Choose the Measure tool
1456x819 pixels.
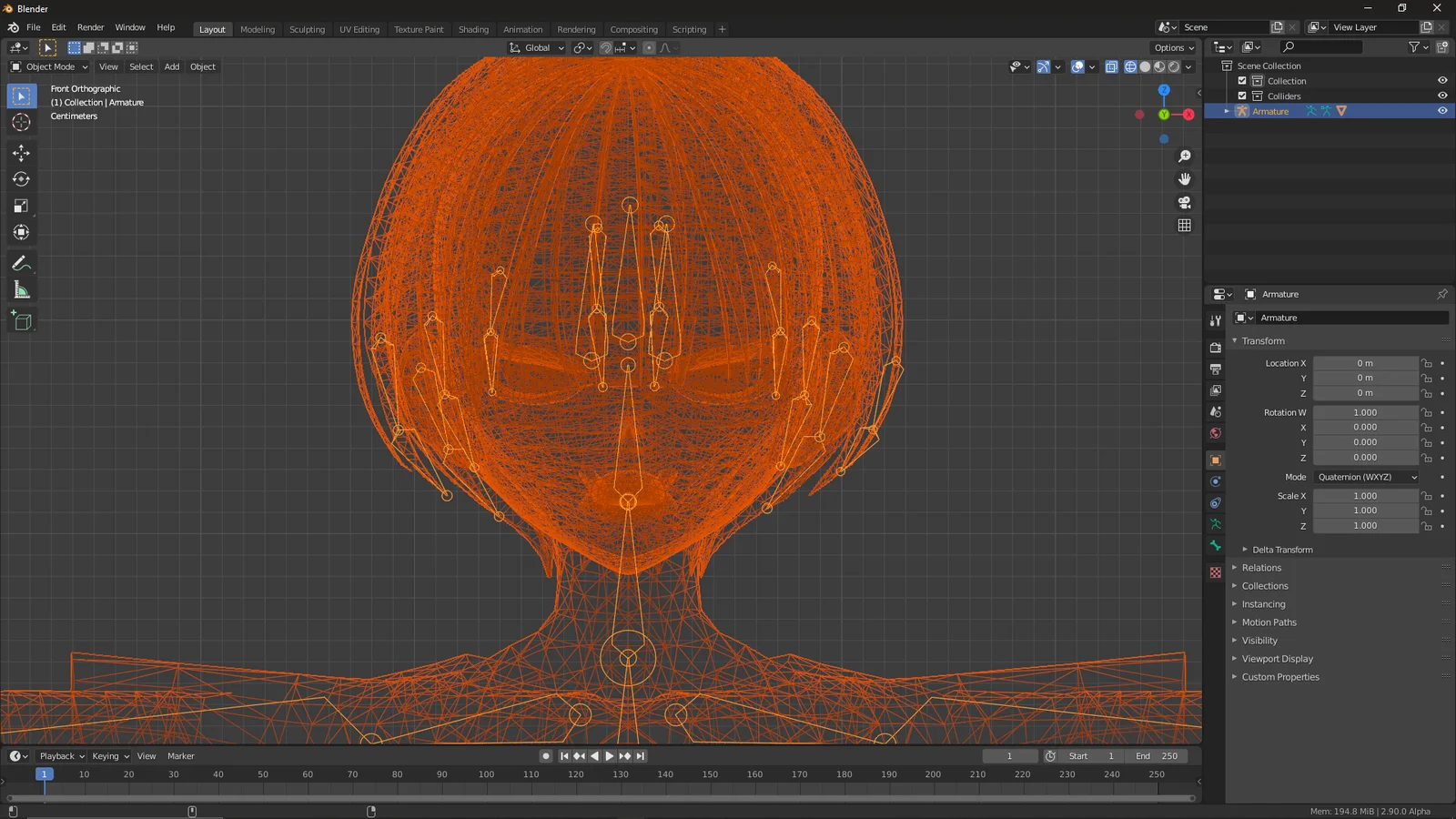(21, 291)
